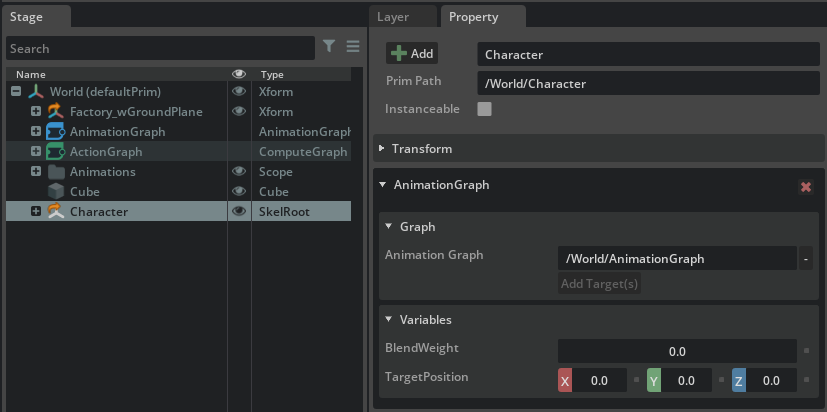Select the World (defaultPrim) row label
827x412 pixels.
[105, 92]
